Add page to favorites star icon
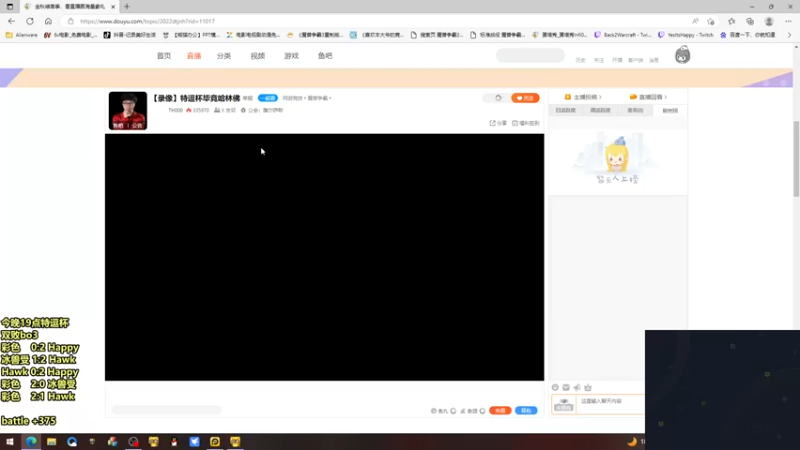This screenshot has height=450, width=800. coord(711,21)
